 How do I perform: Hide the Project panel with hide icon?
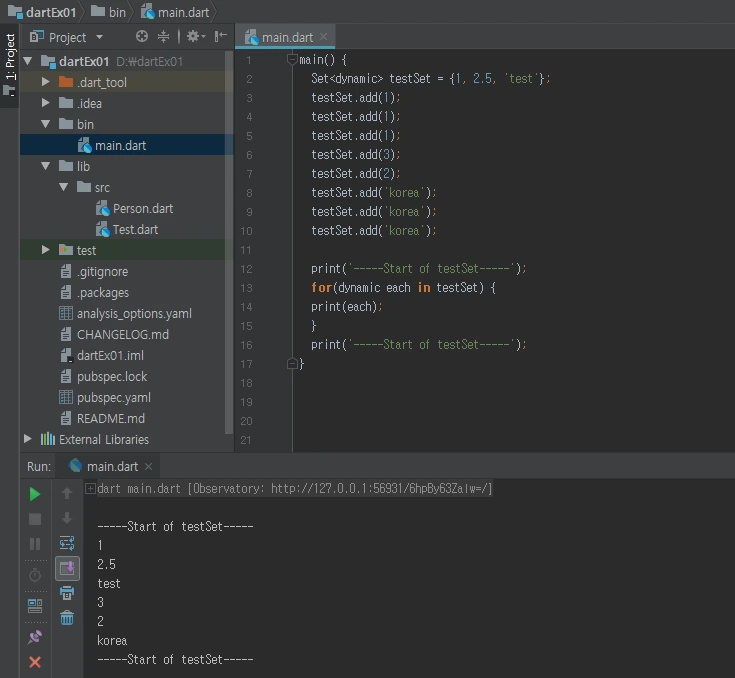[x=220, y=36]
